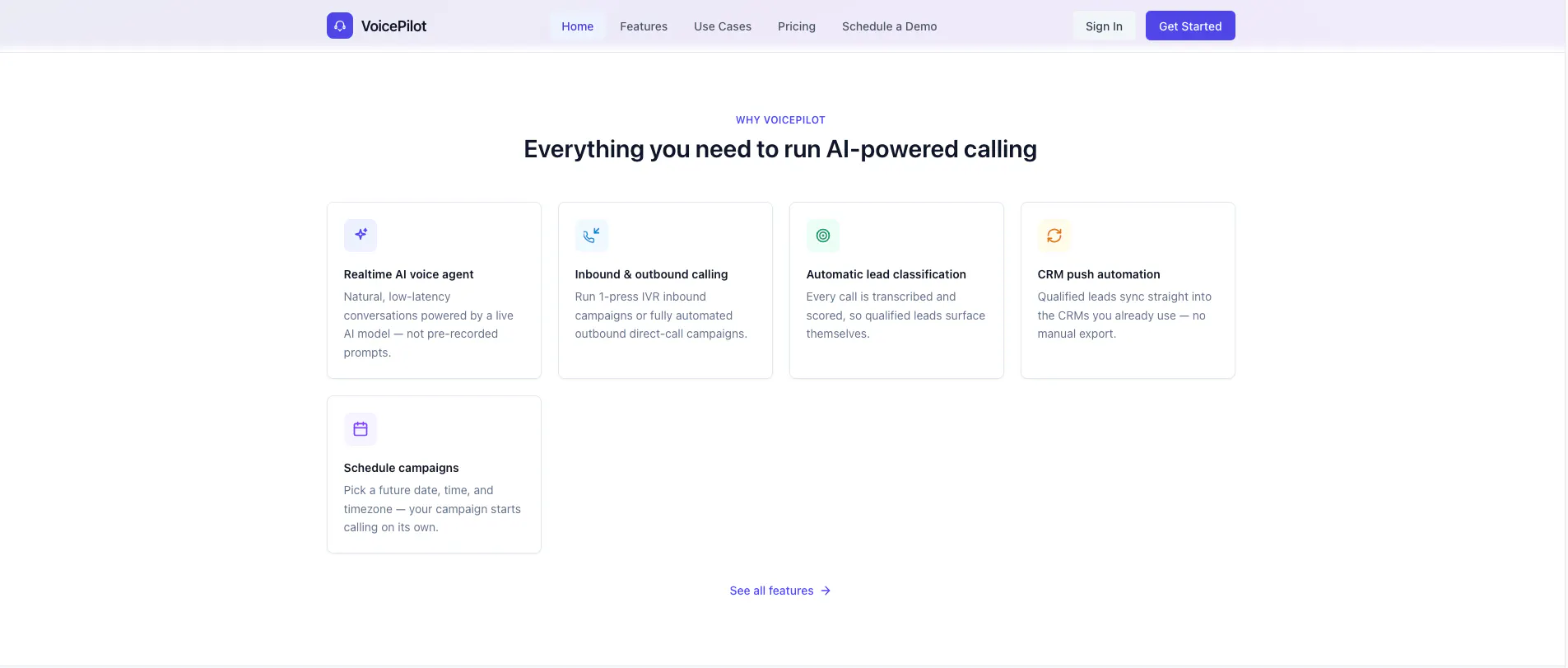Click the description starting with Pick a future date

(x=432, y=509)
